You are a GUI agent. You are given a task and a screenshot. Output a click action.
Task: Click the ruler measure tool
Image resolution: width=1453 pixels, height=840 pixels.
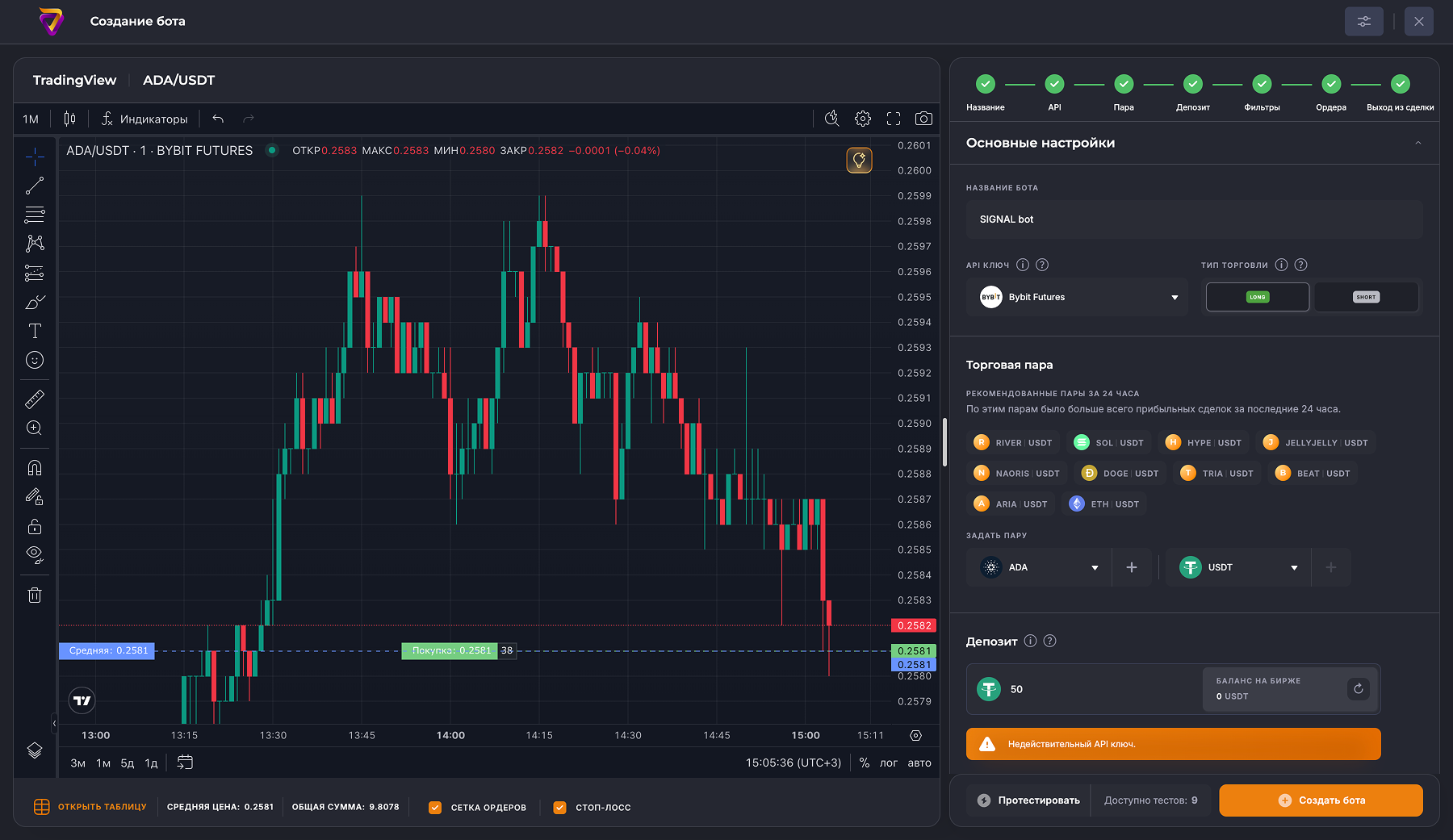(35, 399)
